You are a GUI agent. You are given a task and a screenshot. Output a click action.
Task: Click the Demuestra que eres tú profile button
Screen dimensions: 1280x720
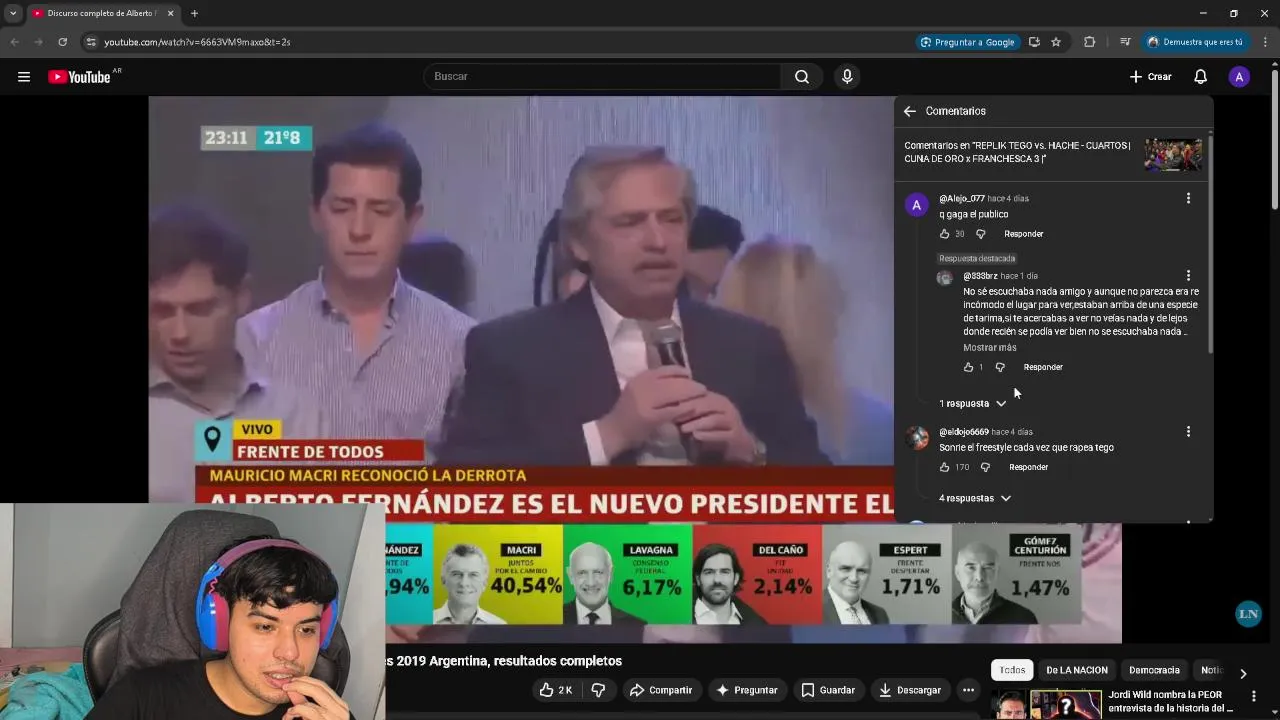point(1195,42)
